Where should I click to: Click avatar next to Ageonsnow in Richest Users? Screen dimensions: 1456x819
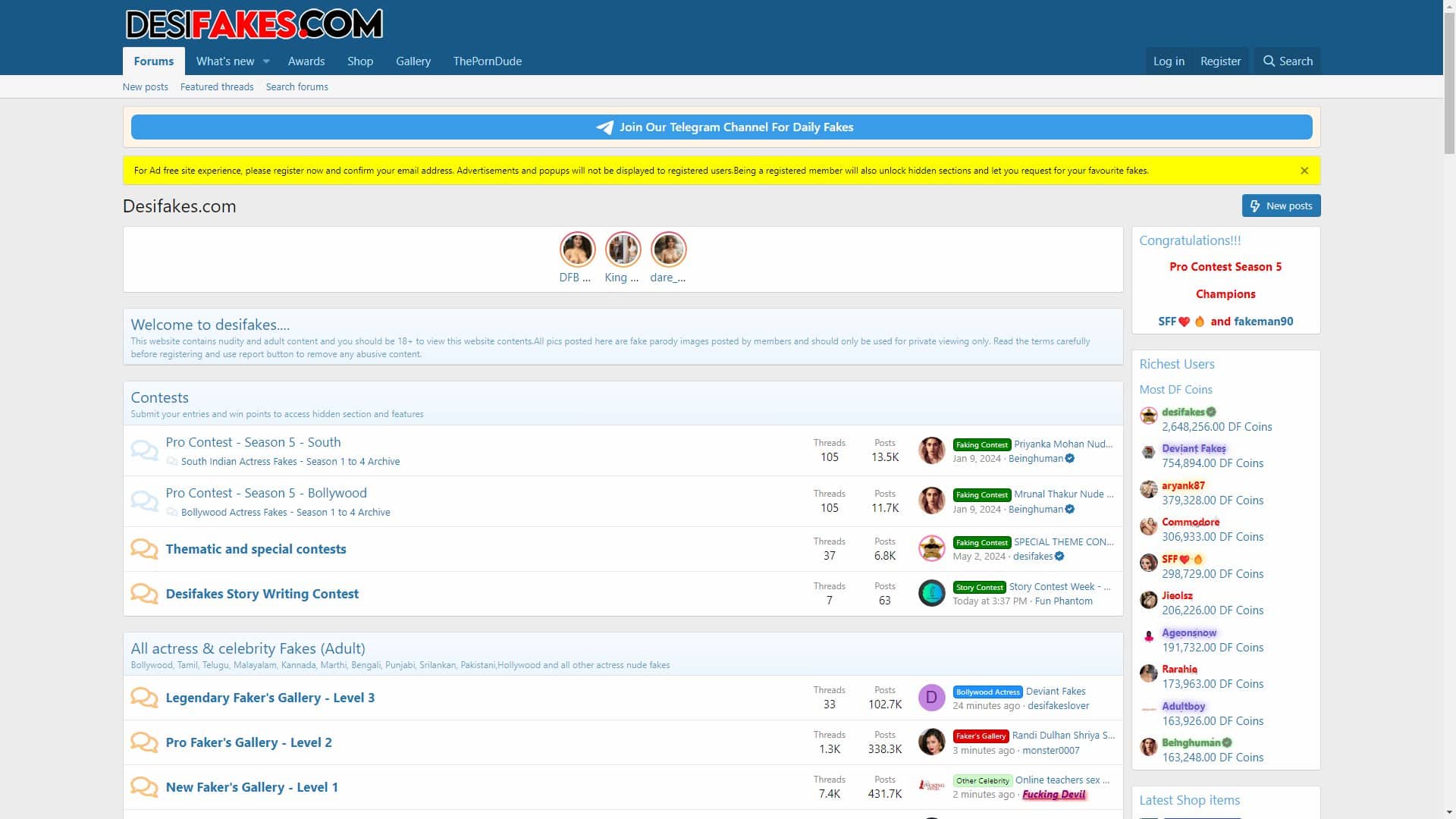click(x=1148, y=637)
